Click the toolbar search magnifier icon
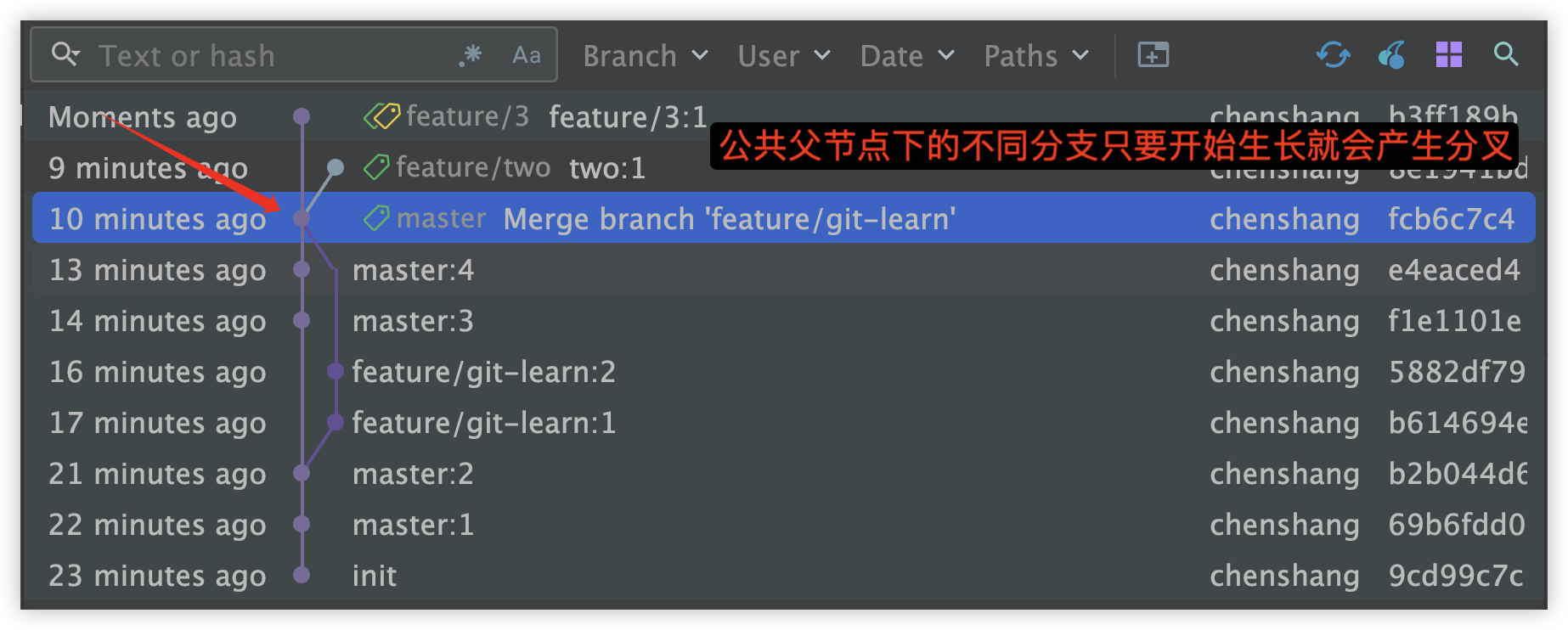The height and width of the screenshot is (630, 1568). [x=1506, y=55]
